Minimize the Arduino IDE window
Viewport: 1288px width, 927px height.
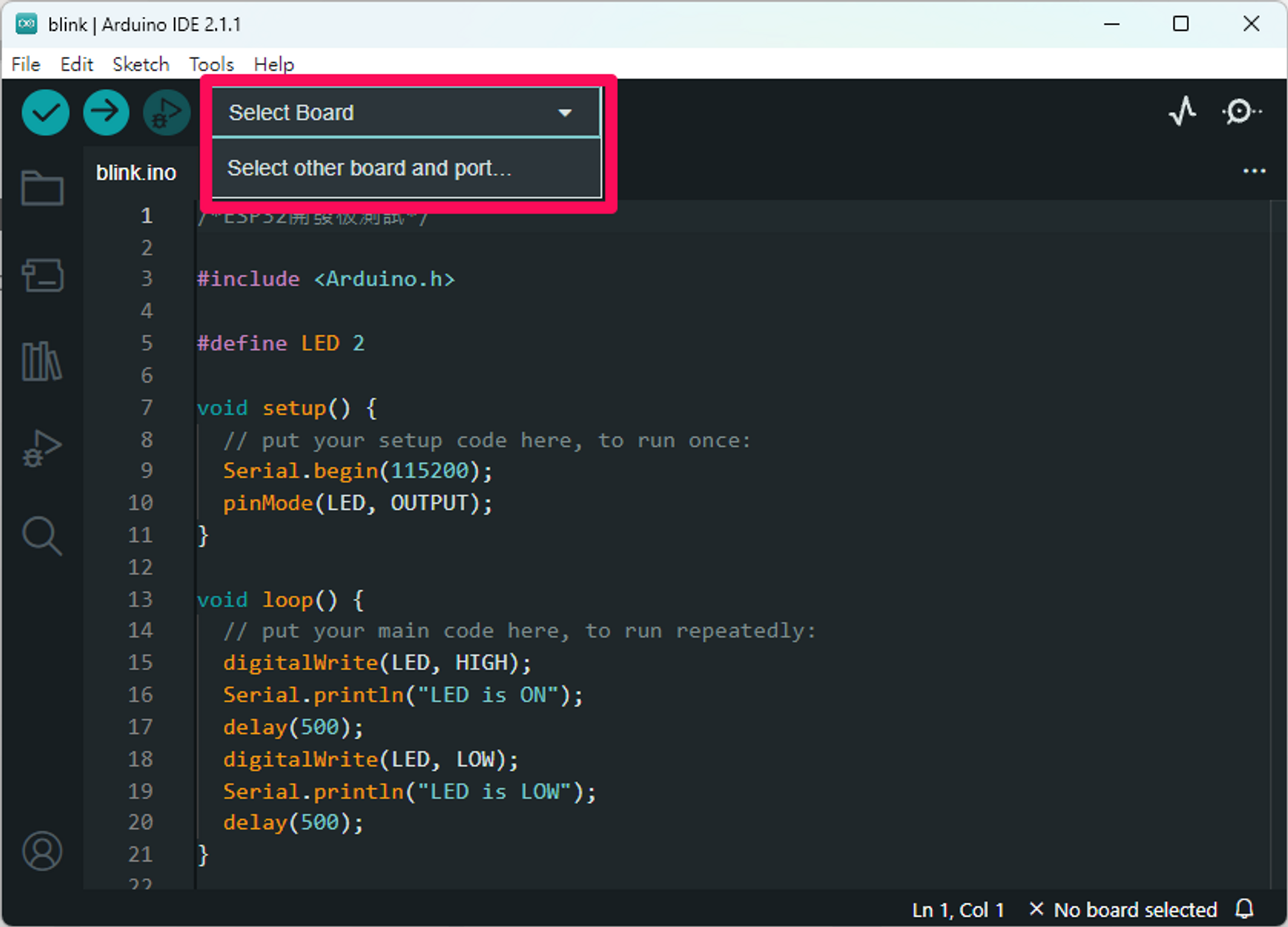(1112, 24)
